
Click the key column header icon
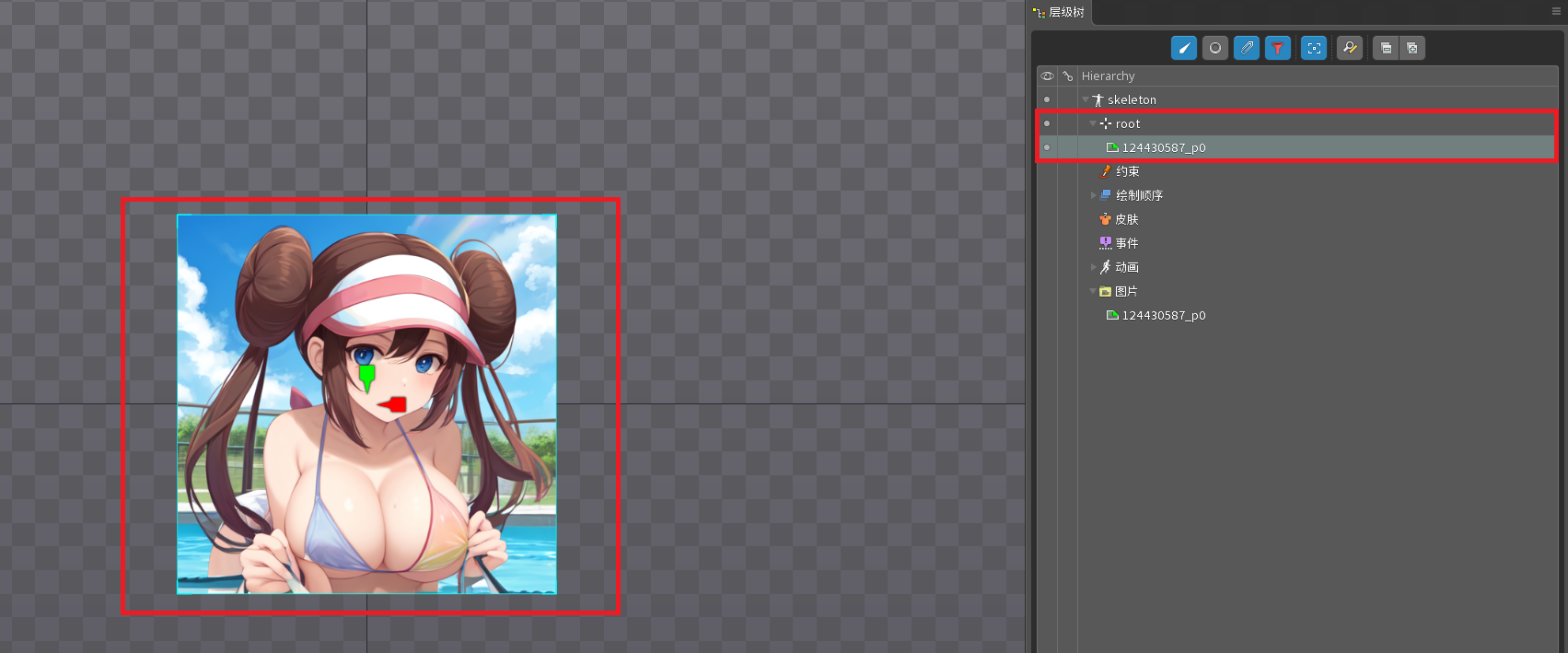click(1068, 76)
